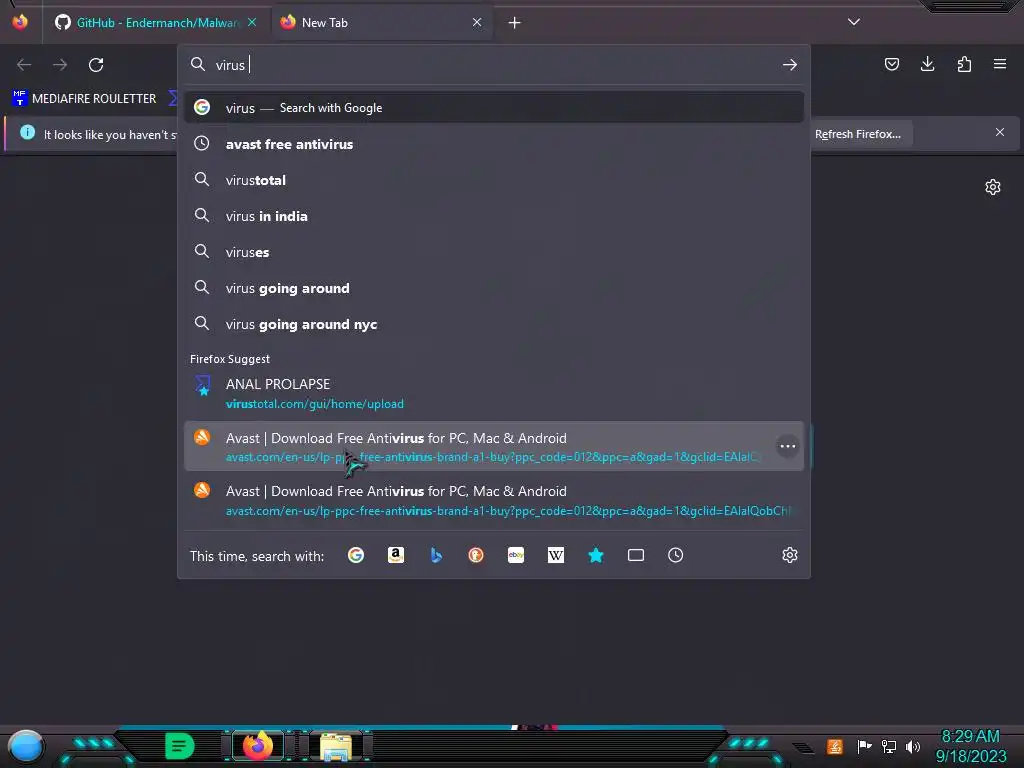Search bookmarks with the star icon
The width and height of the screenshot is (1024, 768).
[x=596, y=555]
